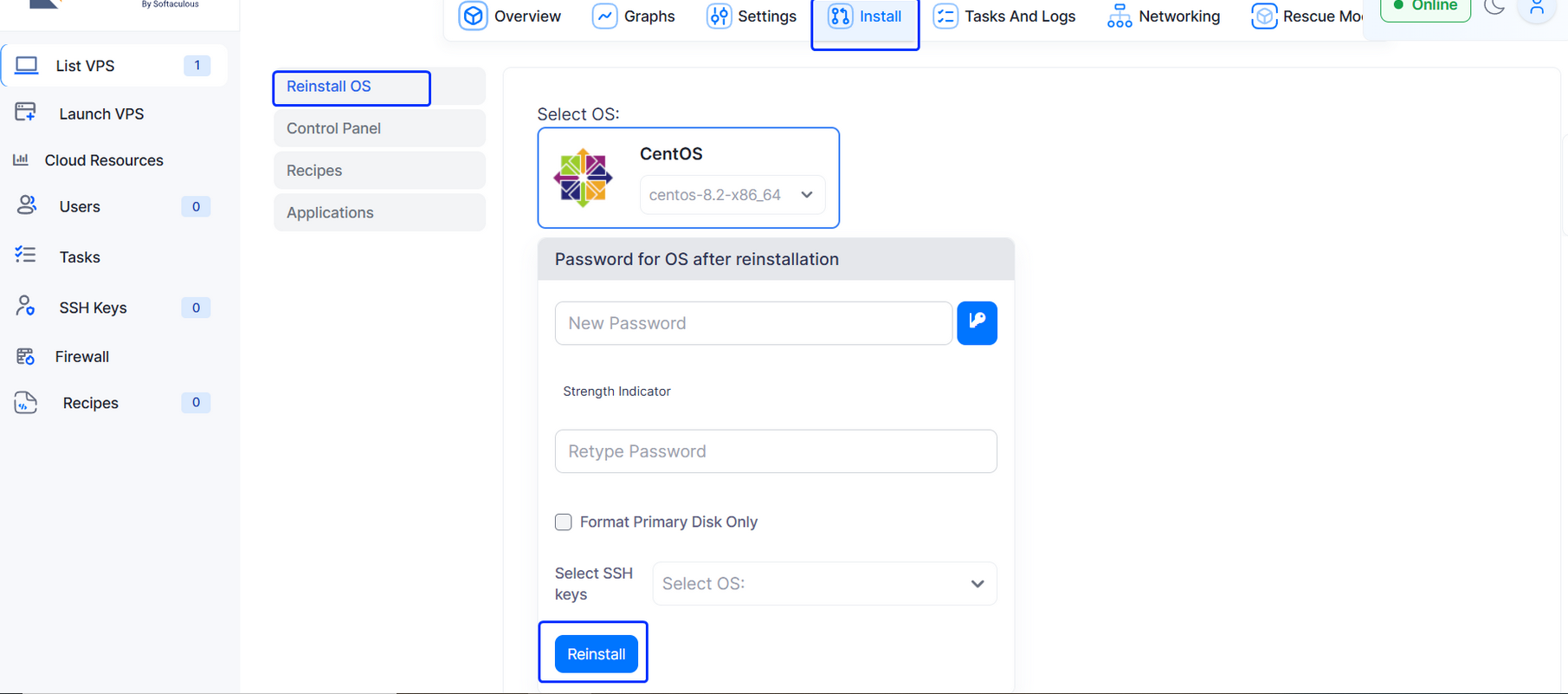This screenshot has width=1568, height=694.
Task: Click the generate random password key icon
Action: 977,322
